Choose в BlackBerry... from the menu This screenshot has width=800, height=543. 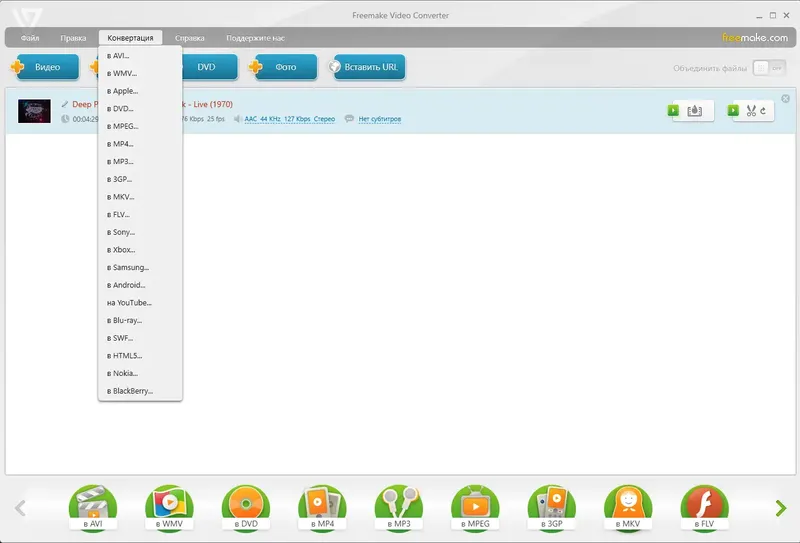[x=140, y=391]
